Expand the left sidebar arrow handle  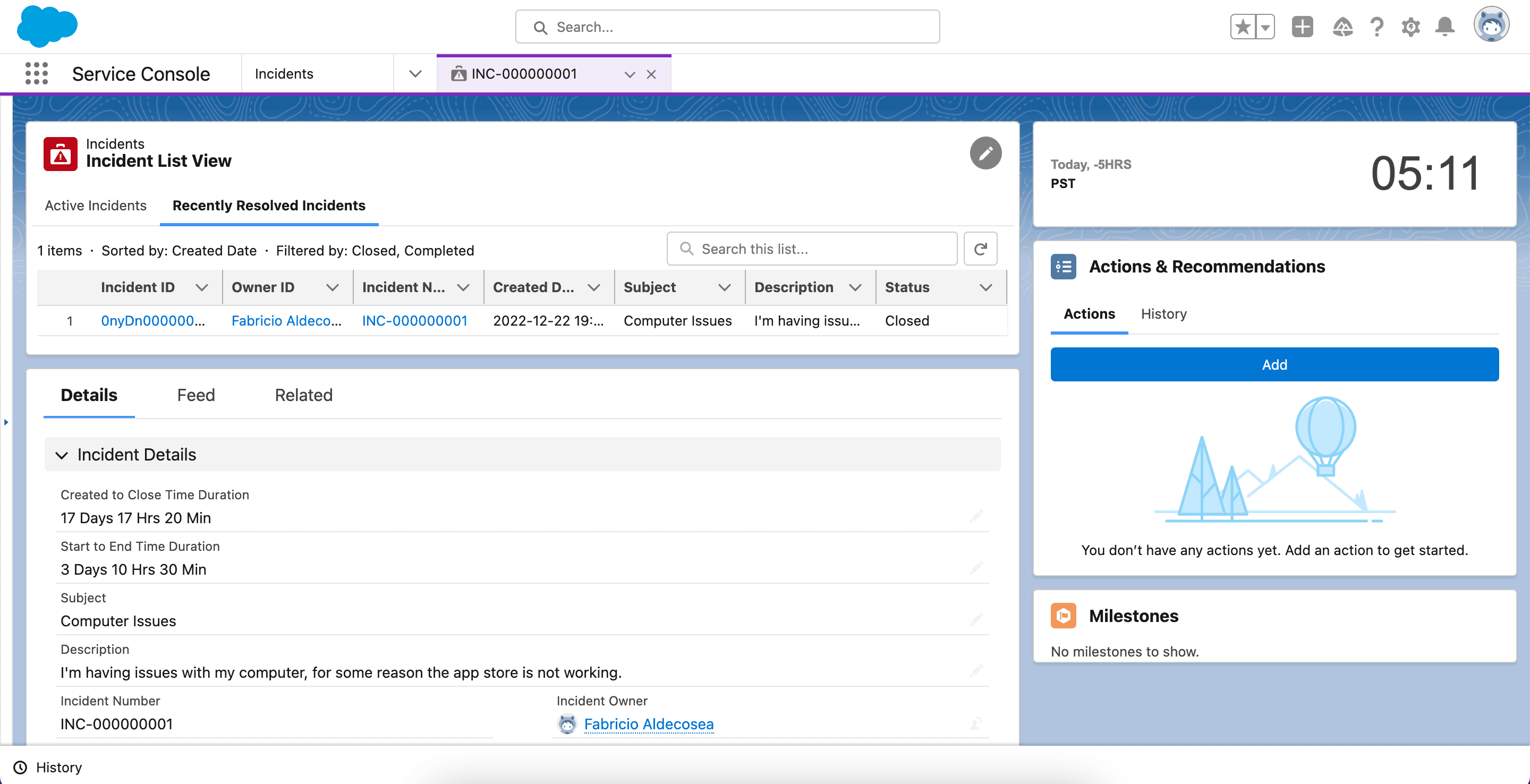click(6, 422)
